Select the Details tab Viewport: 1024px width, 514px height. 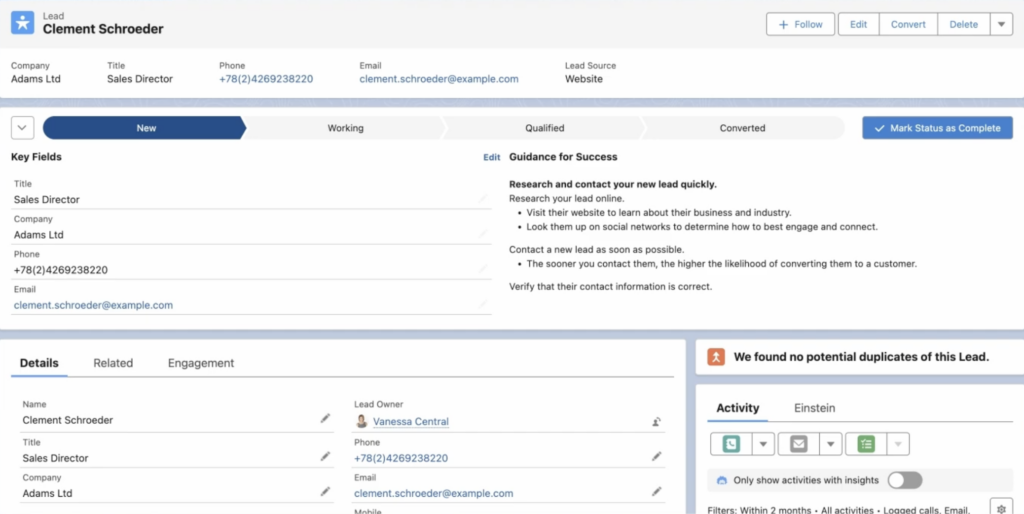[x=39, y=363]
